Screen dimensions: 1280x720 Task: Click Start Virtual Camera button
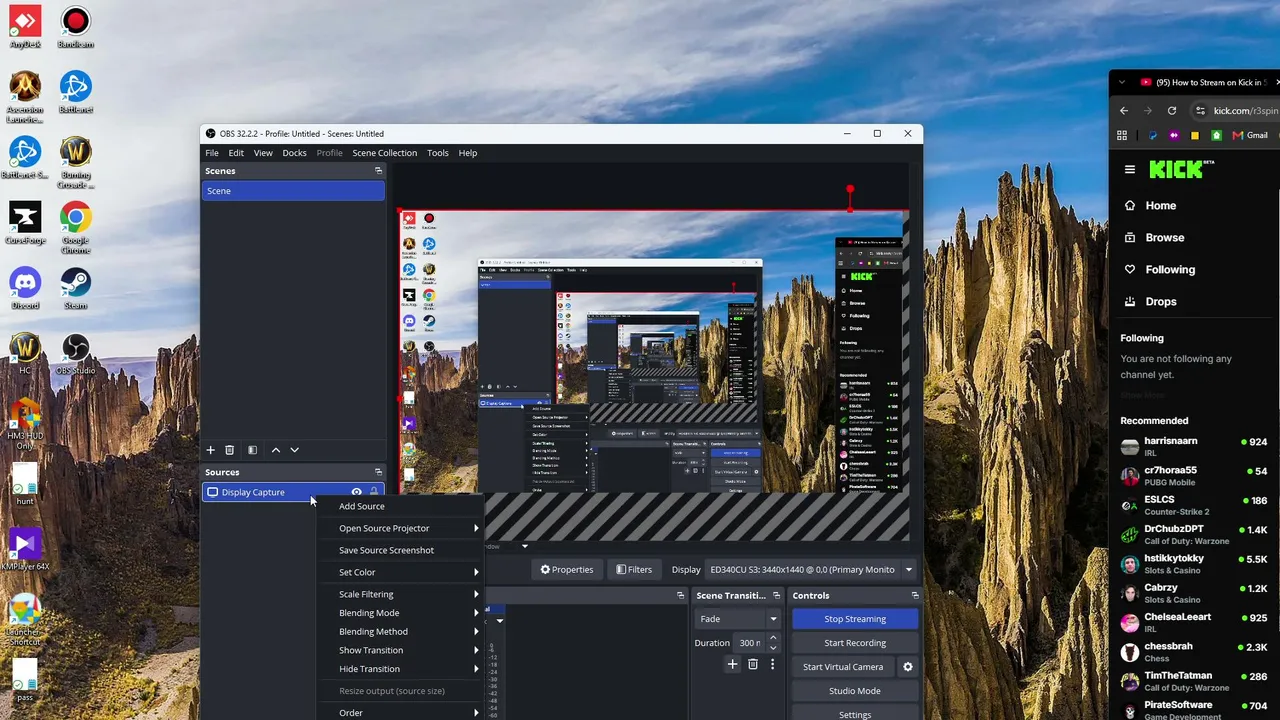tap(843, 667)
